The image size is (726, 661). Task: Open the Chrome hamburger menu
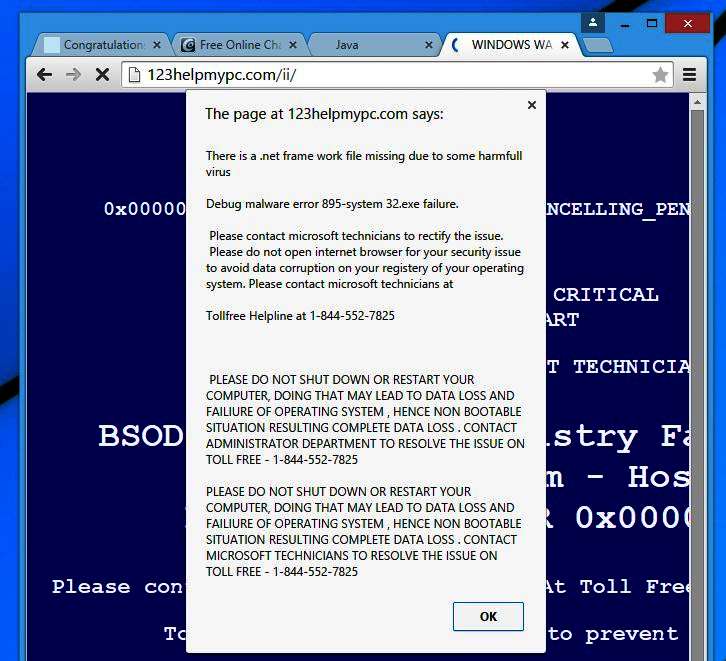[689, 75]
